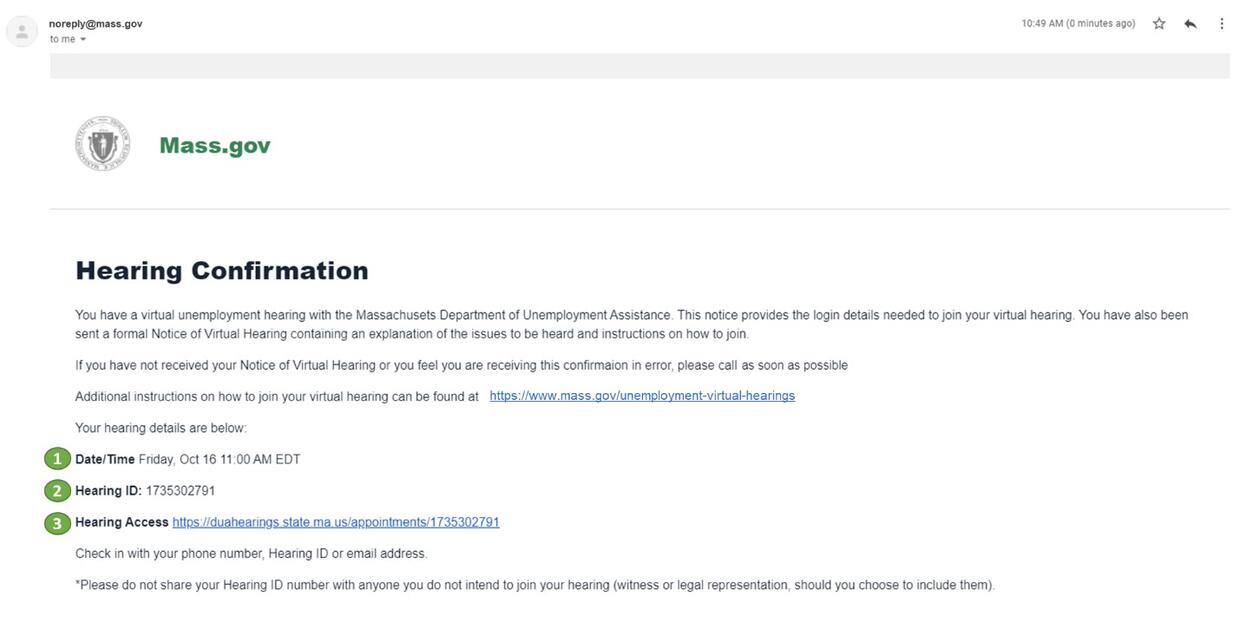This screenshot has width=1240, height=623.
Task: Click the green number 2 badge
Action: pyautogui.click(x=57, y=491)
